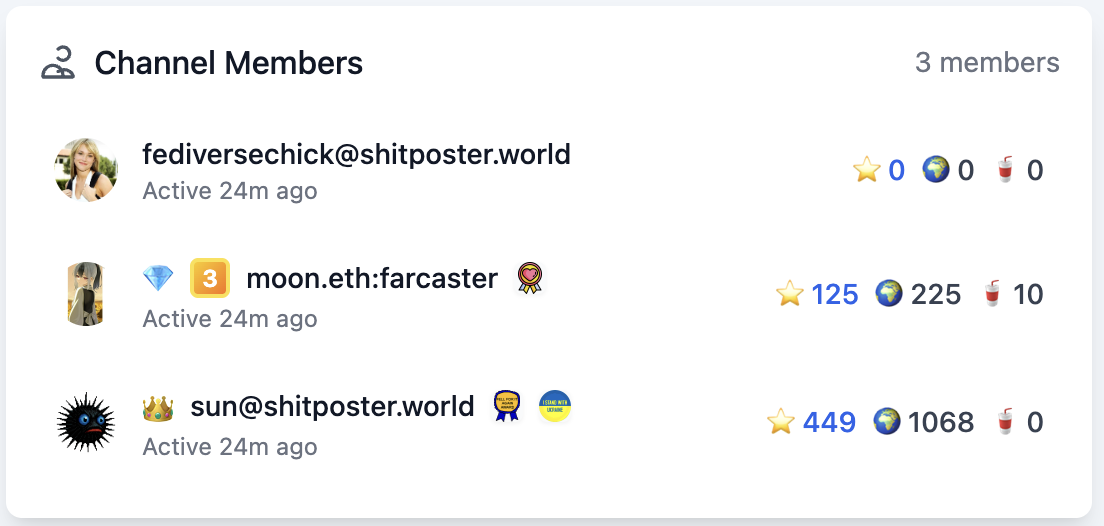Click the blue 125 star count

click(835, 294)
